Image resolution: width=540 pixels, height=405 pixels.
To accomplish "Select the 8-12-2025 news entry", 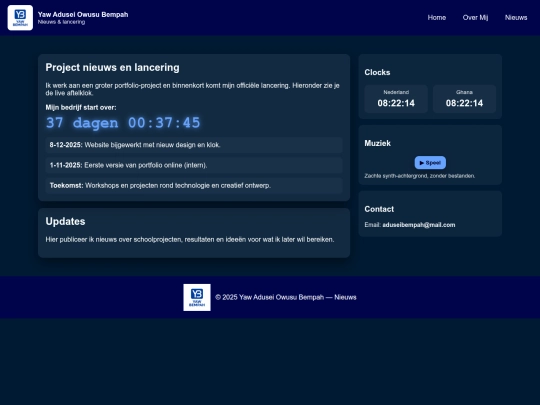I will 194,145.
